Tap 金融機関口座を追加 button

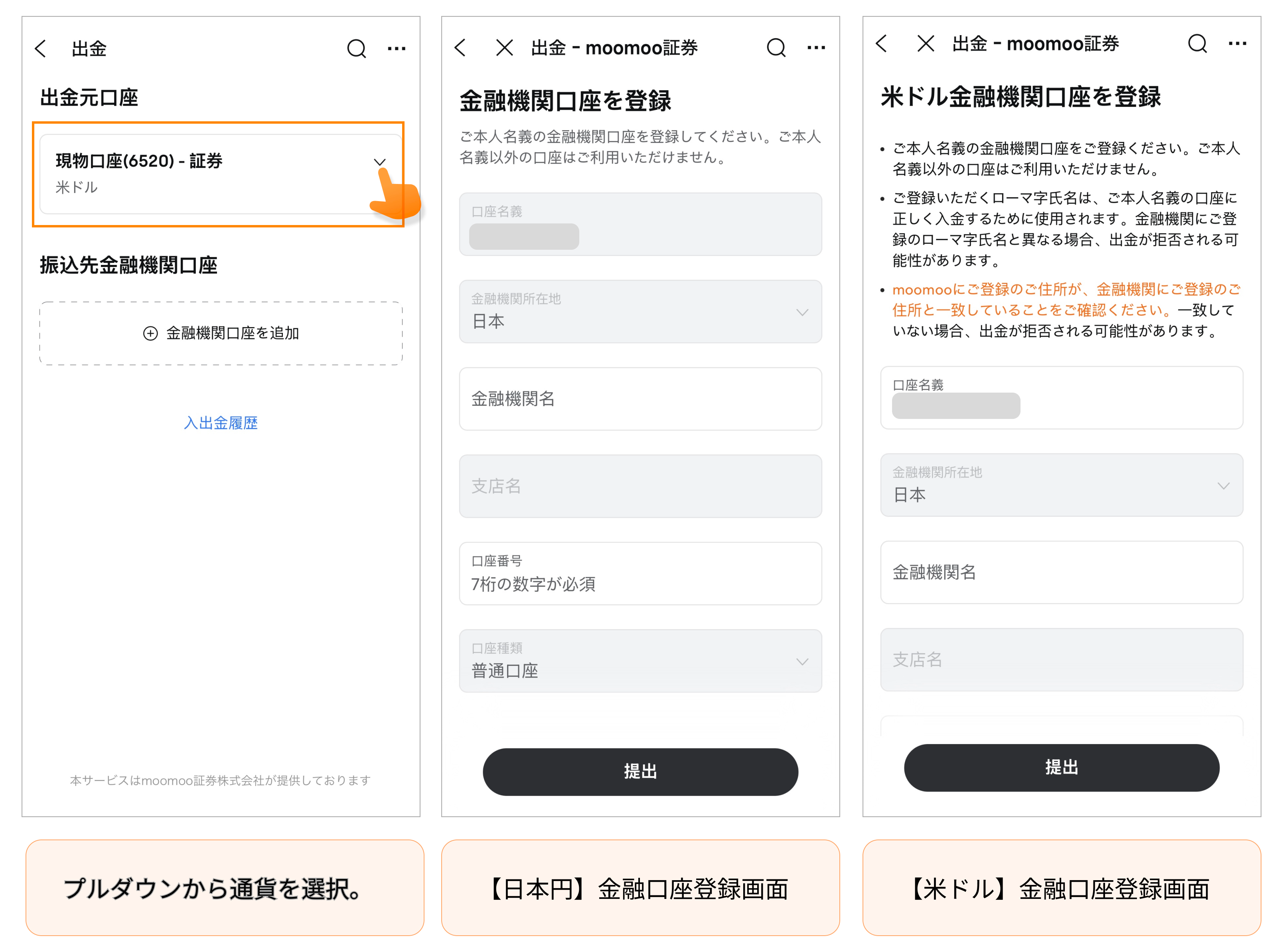point(221,333)
